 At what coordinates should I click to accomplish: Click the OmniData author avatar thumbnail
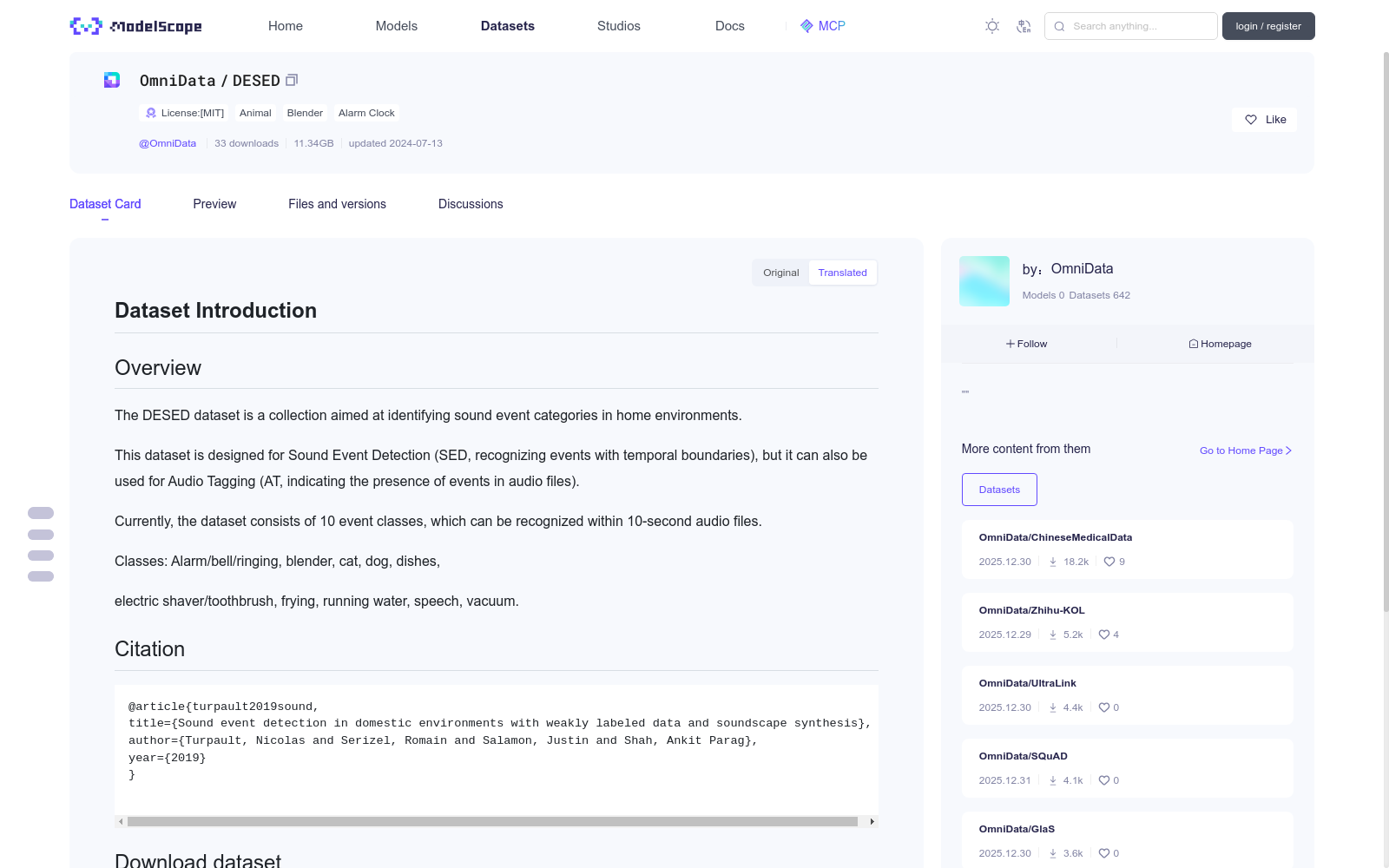pos(984,281)
